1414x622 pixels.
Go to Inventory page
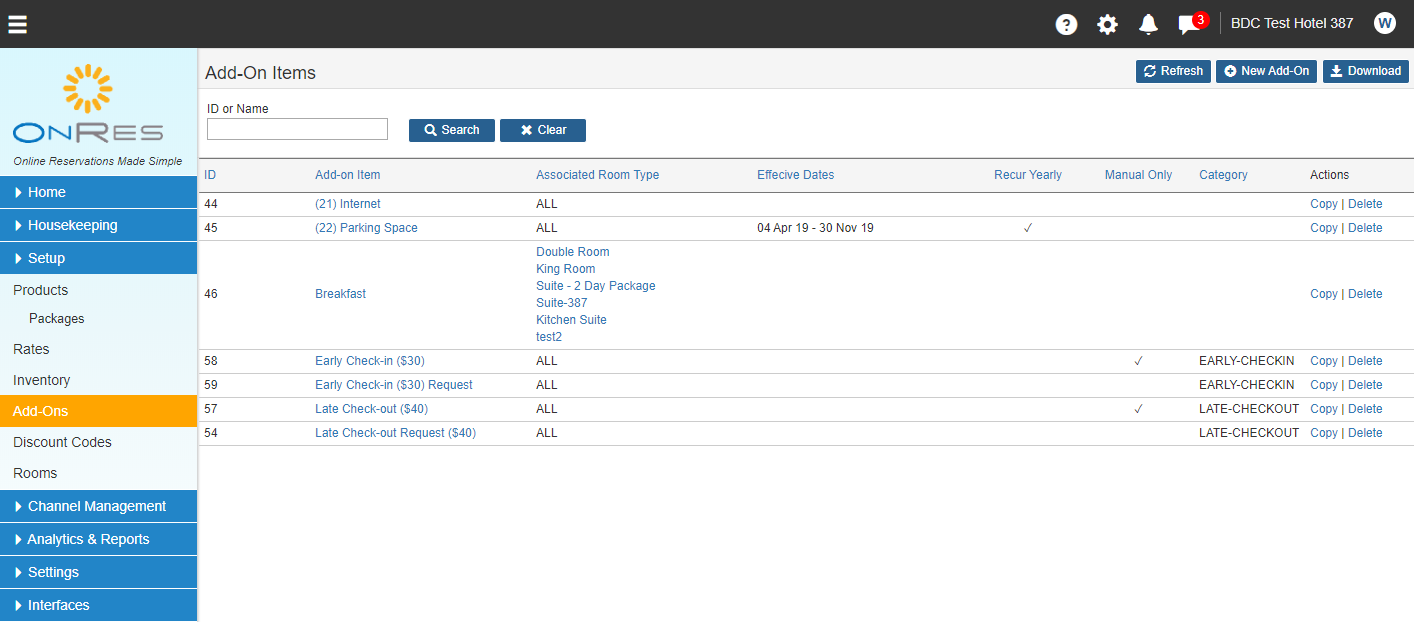click(41, 380)
